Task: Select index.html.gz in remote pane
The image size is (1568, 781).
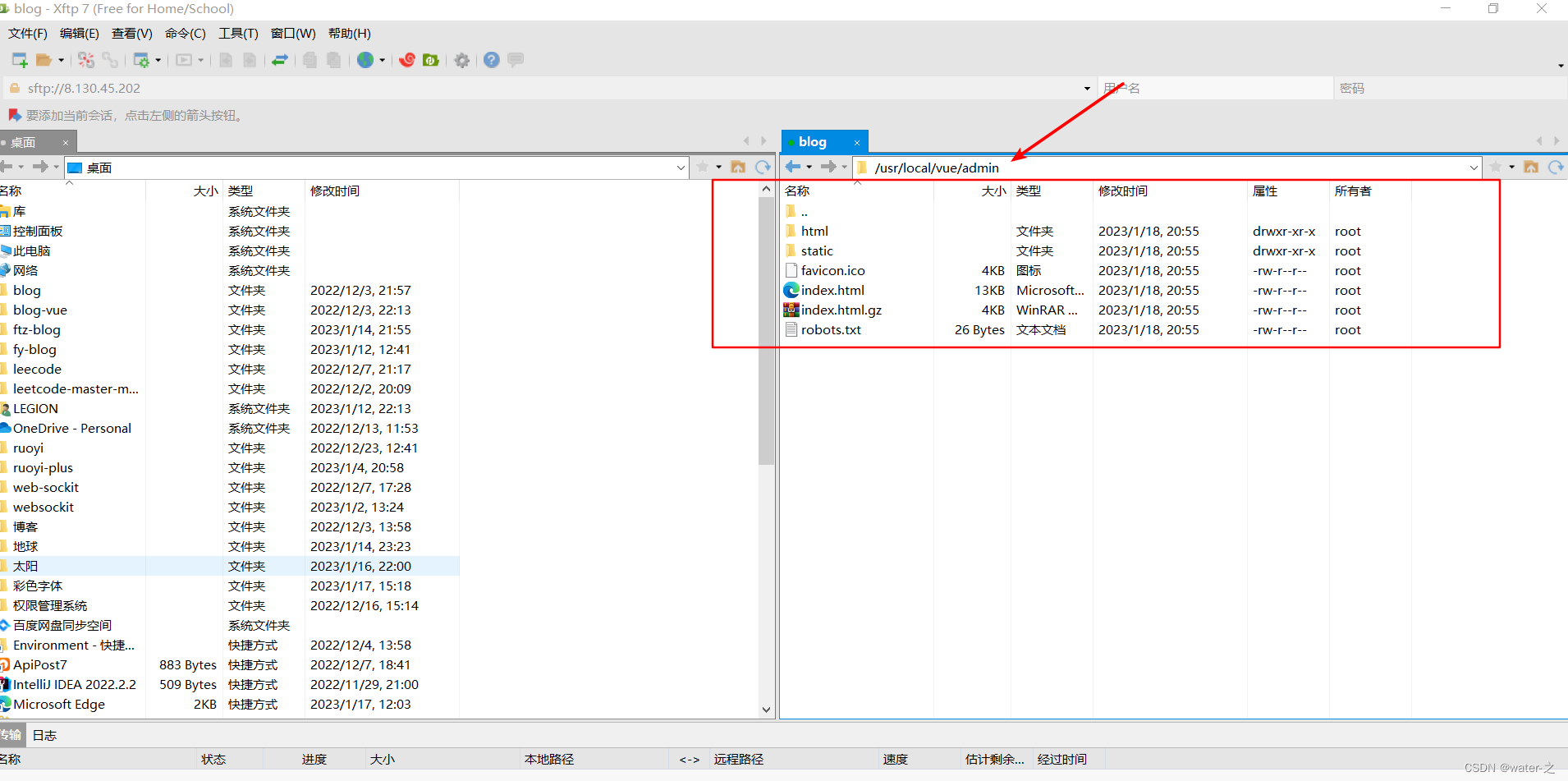Action: (x=841, y=310)
